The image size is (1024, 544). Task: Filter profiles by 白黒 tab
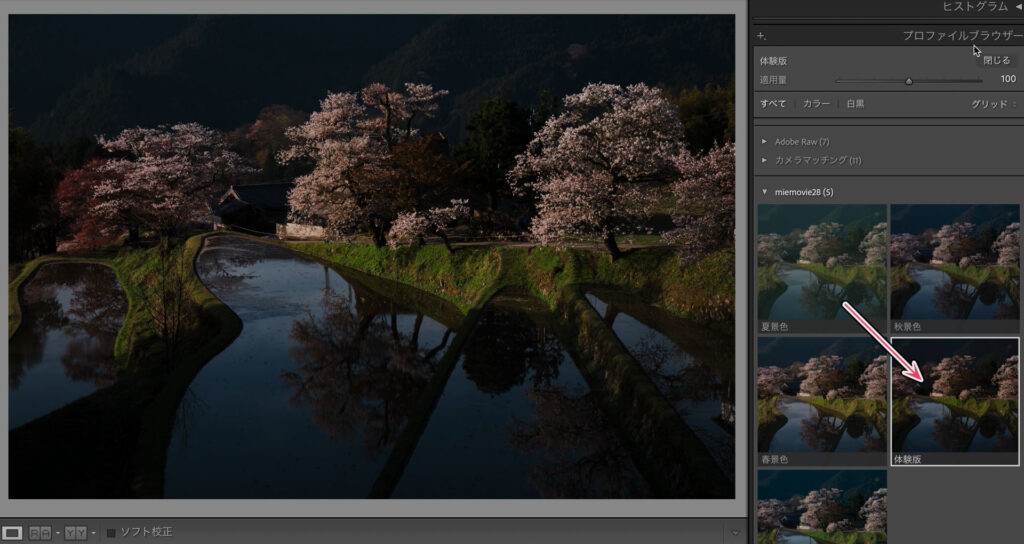[855, 104]
